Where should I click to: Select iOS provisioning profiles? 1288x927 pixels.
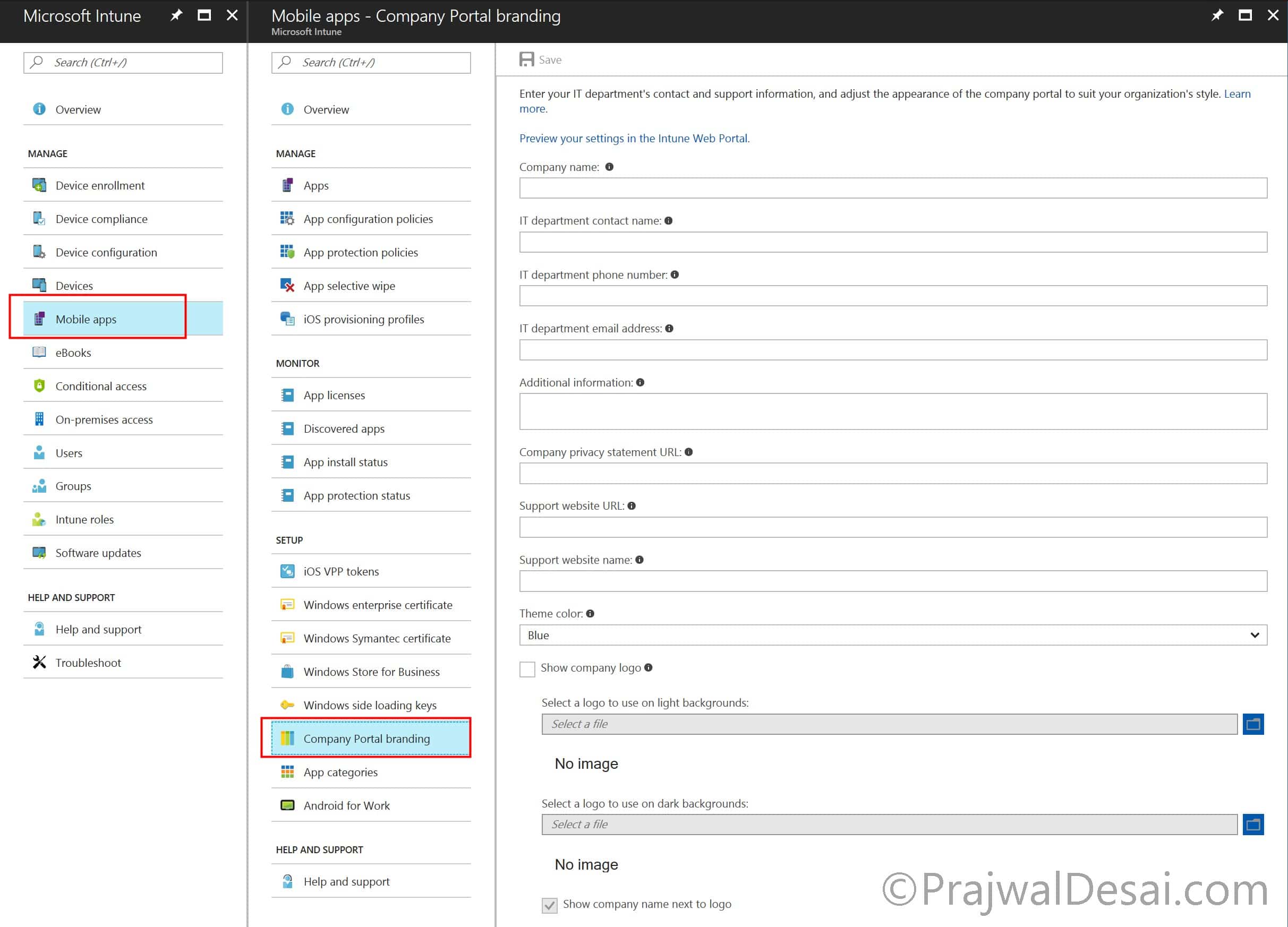[x=371, y=319]
